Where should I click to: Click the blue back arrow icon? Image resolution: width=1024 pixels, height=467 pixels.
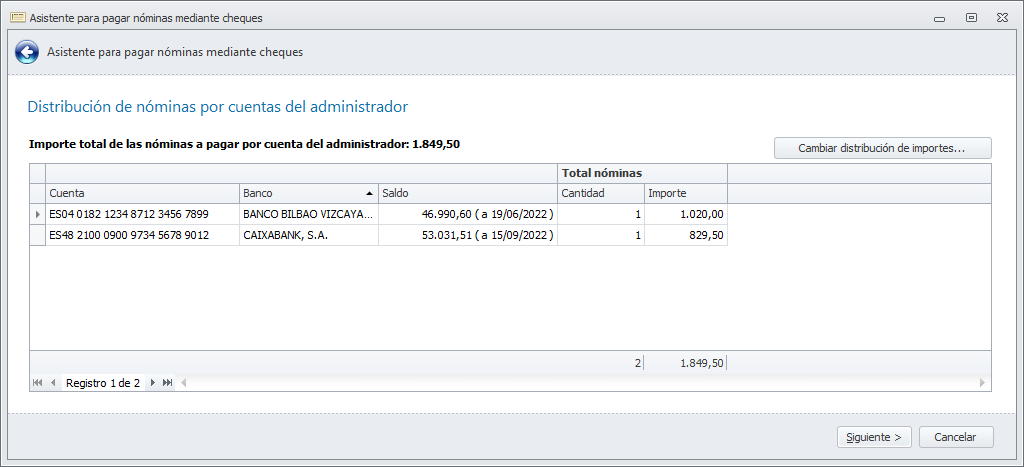(x=27, y=52)
